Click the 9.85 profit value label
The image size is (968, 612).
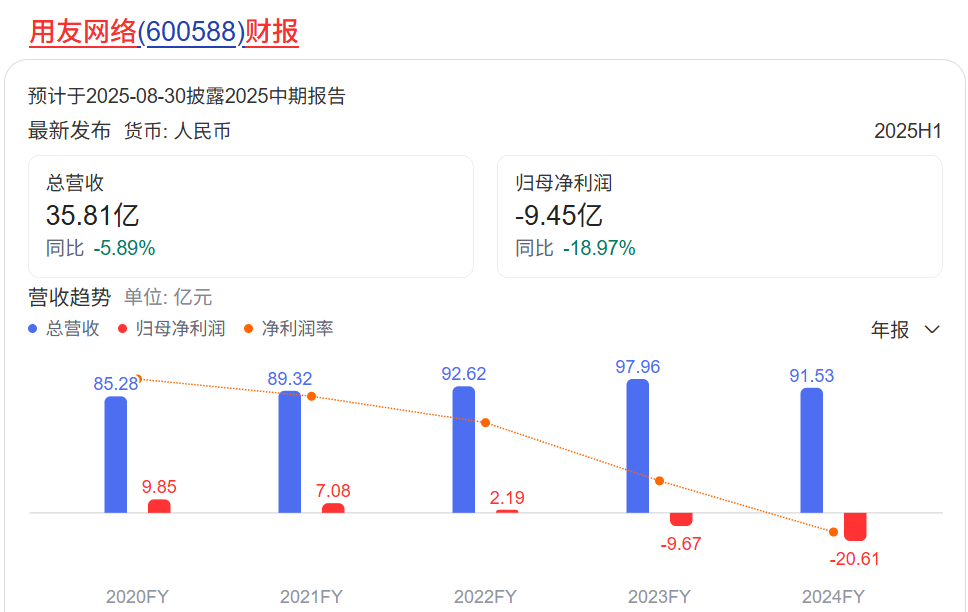(x=159, y=487)
